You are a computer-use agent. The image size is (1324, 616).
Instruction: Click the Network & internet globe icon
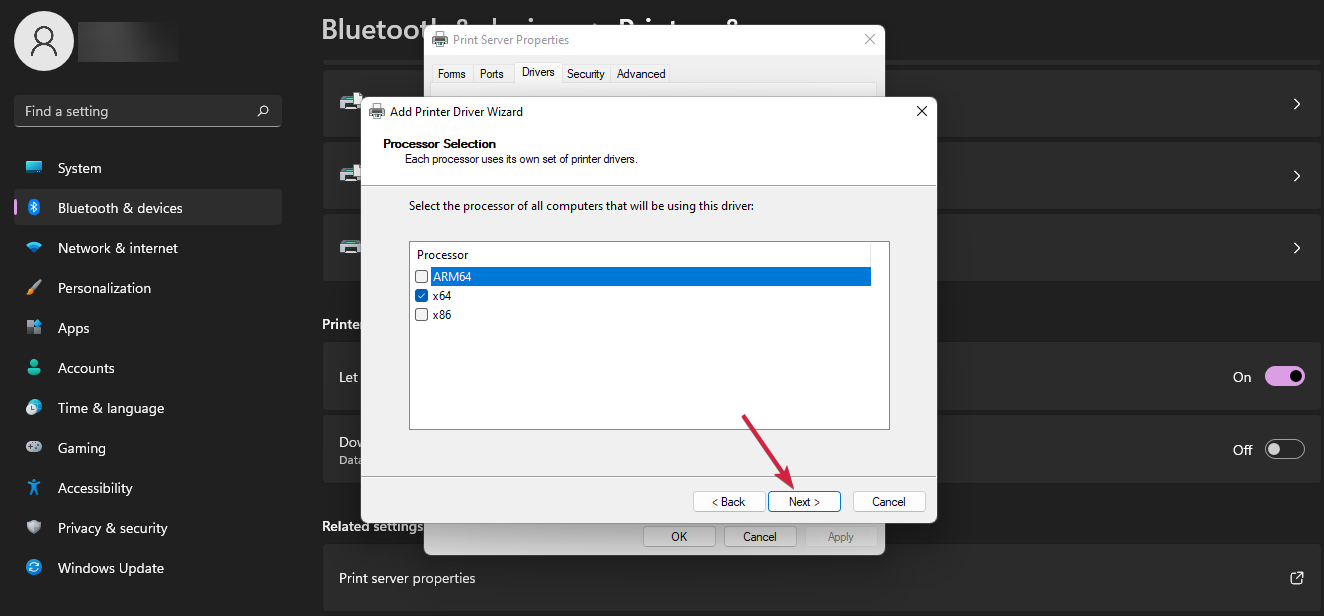pos(33,248)
